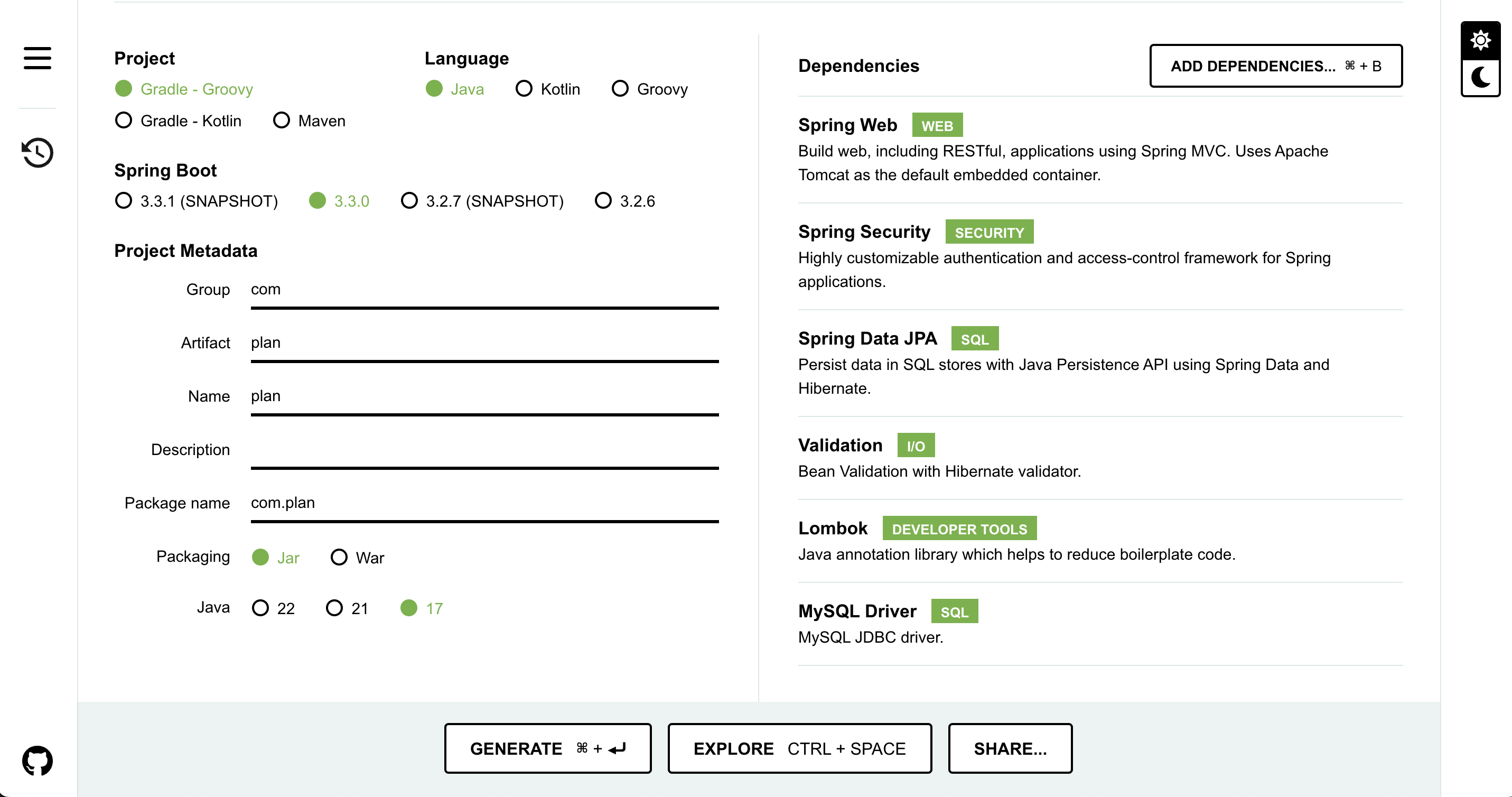1512x797 pixels.
Task: Choose Kotlin as the language
Action: click(x=524, y=89)
